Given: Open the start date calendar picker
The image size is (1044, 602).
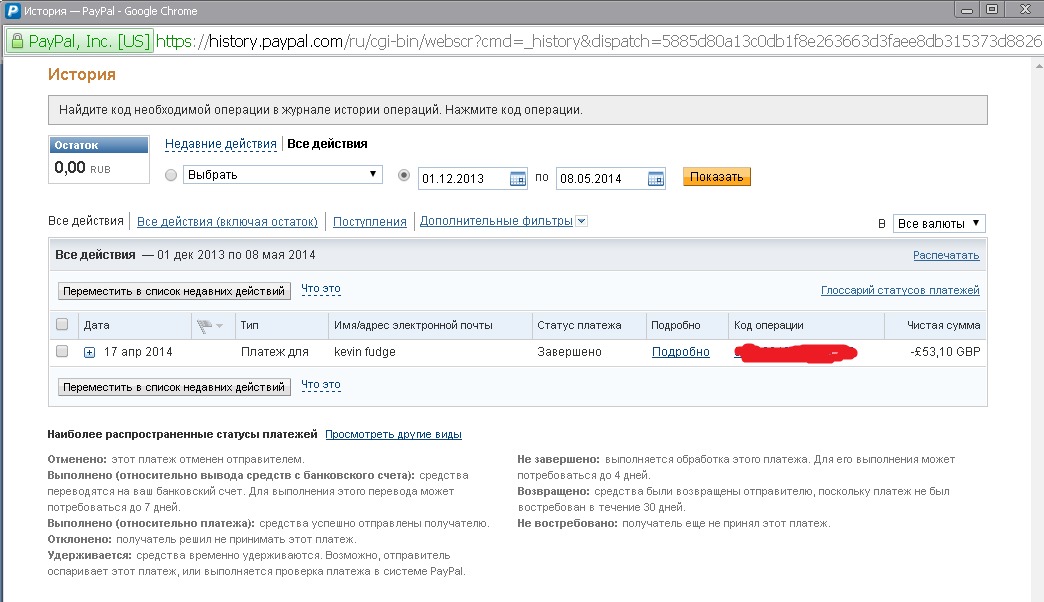Looking at the screenshot, I should 517,178.
